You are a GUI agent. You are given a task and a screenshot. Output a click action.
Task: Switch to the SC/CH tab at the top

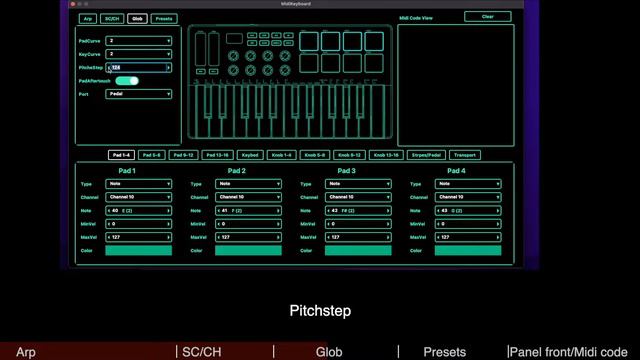click(112, 19)
